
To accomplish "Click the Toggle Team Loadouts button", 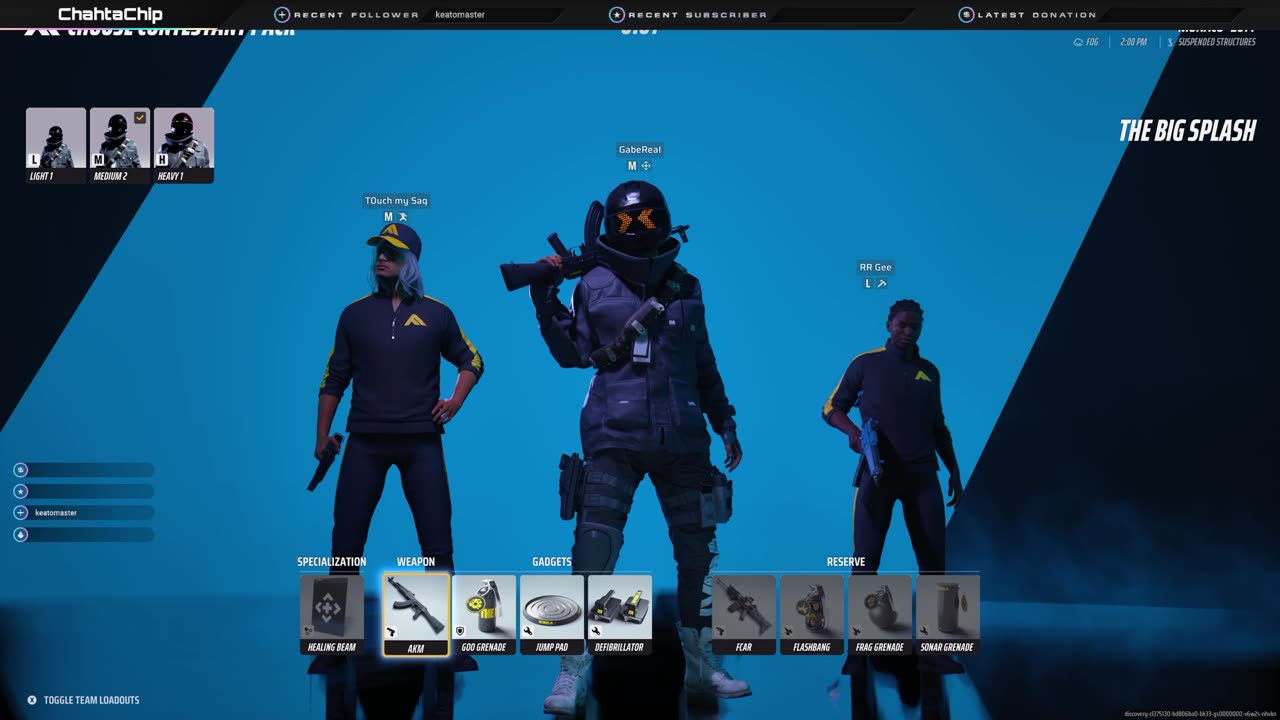I will pos(84,700).
